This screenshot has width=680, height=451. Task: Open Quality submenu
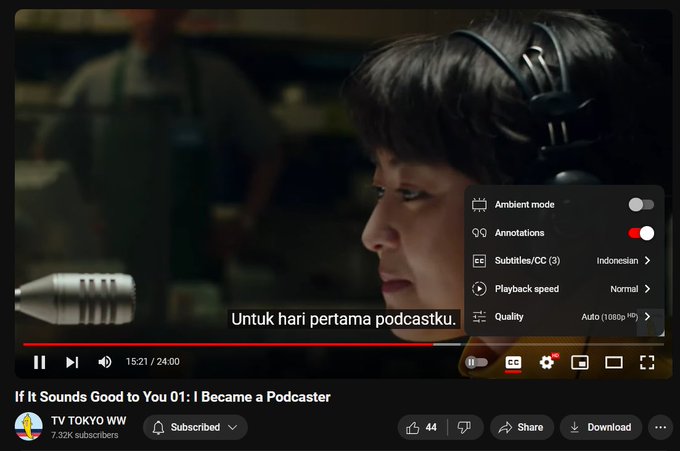pos(564,317)
